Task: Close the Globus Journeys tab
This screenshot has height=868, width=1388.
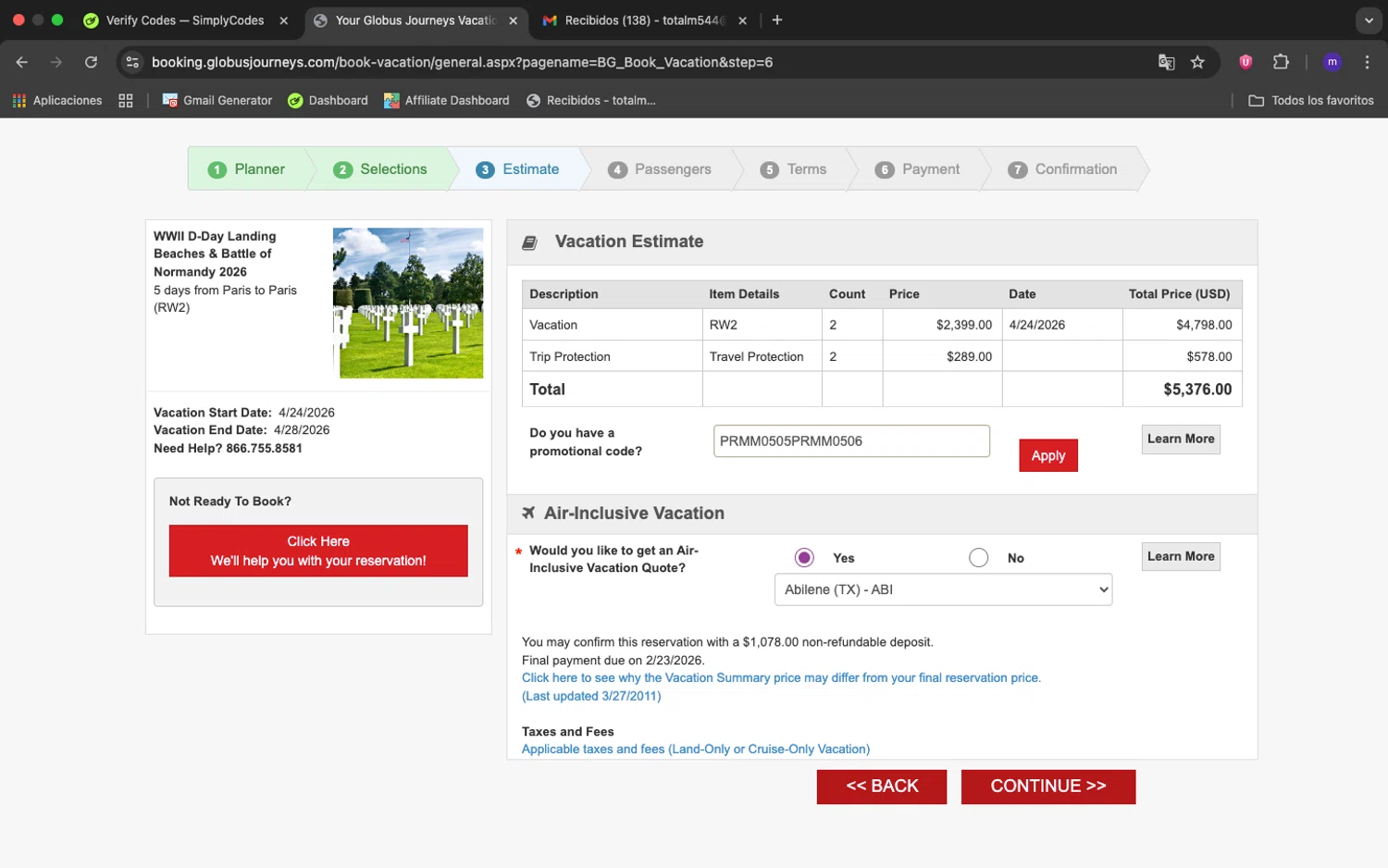Action: point(513,20)
